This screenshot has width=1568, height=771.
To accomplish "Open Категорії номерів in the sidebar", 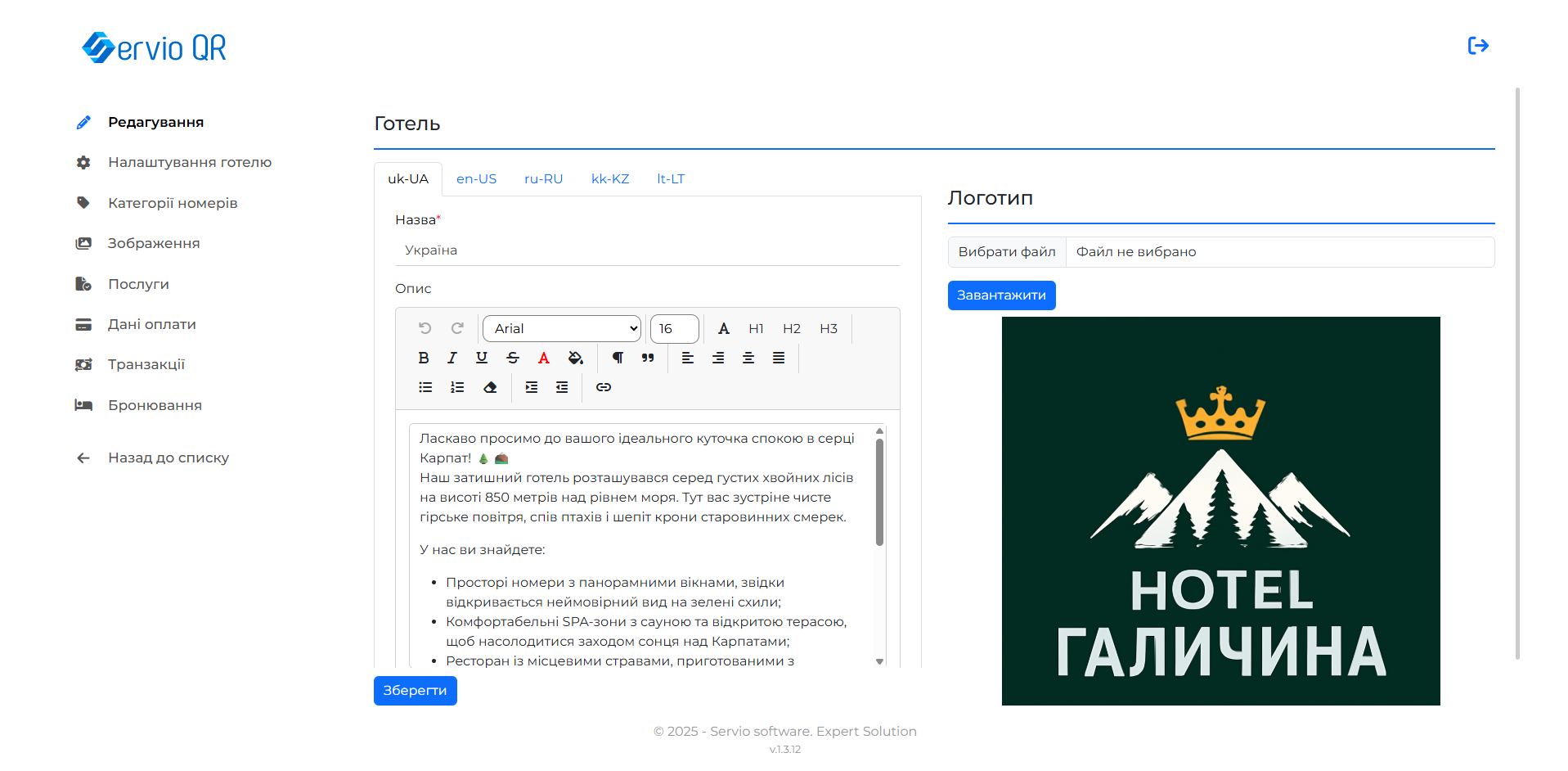I will (173, 203).
